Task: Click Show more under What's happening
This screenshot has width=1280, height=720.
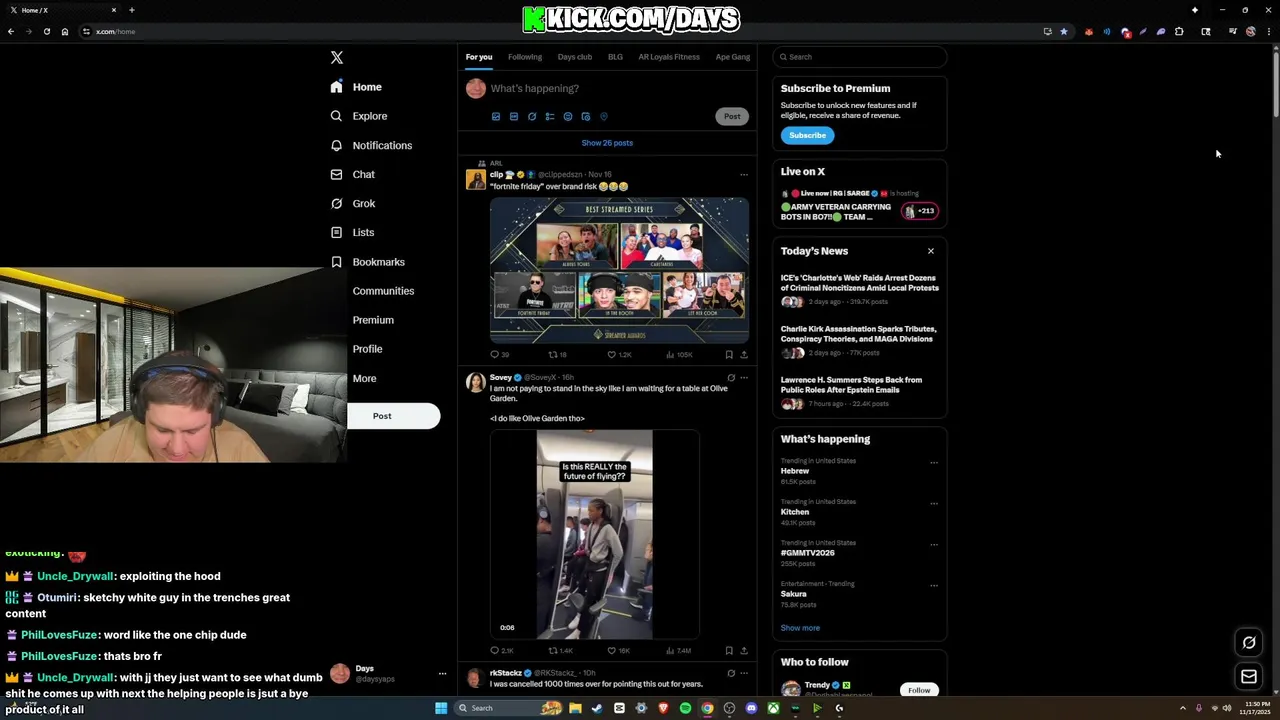Action: pos(800,628)
